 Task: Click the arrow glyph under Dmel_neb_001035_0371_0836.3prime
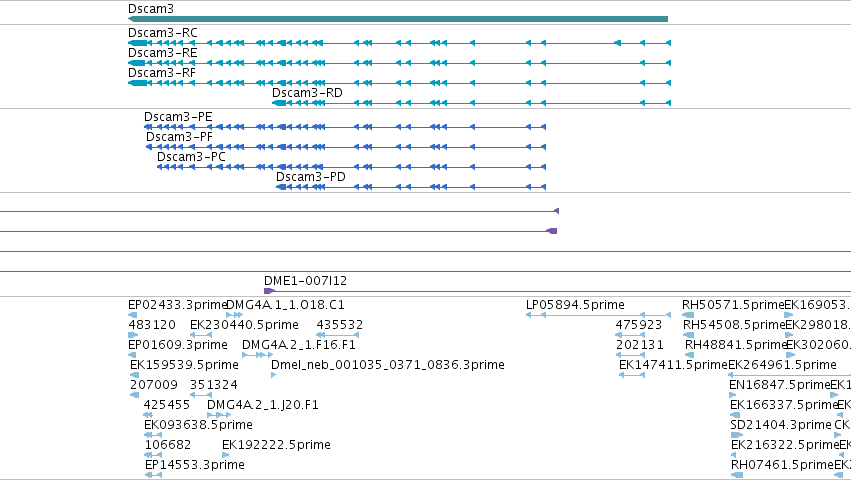(274, 375)
